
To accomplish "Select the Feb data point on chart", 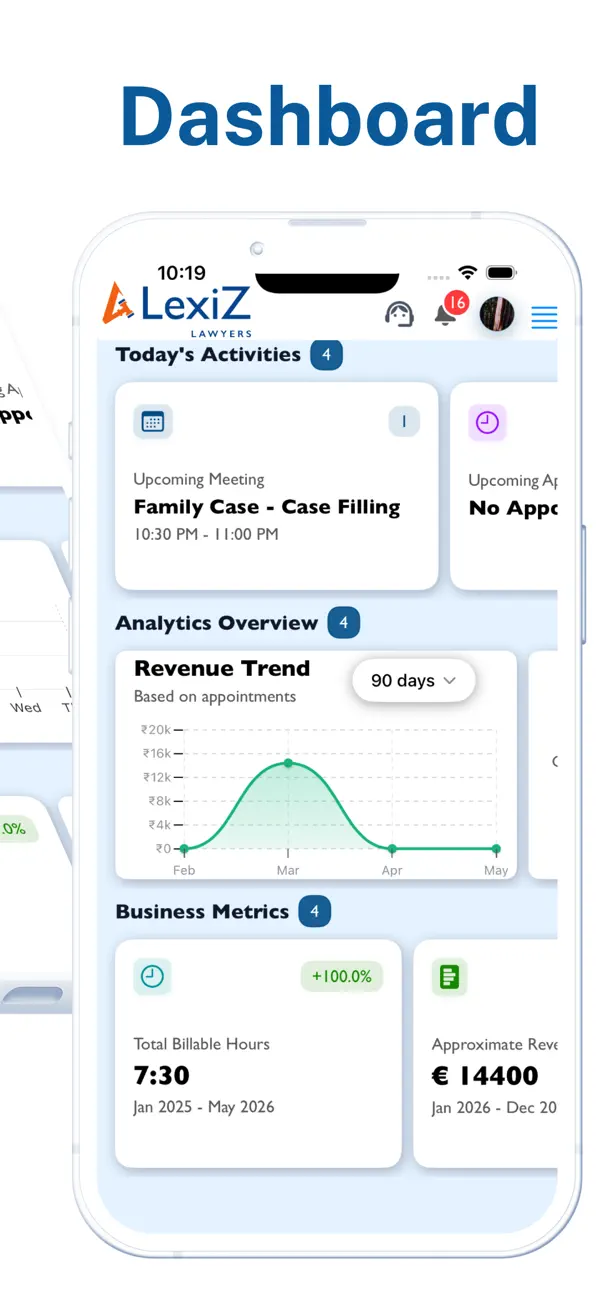I will [x=184, y=849].
